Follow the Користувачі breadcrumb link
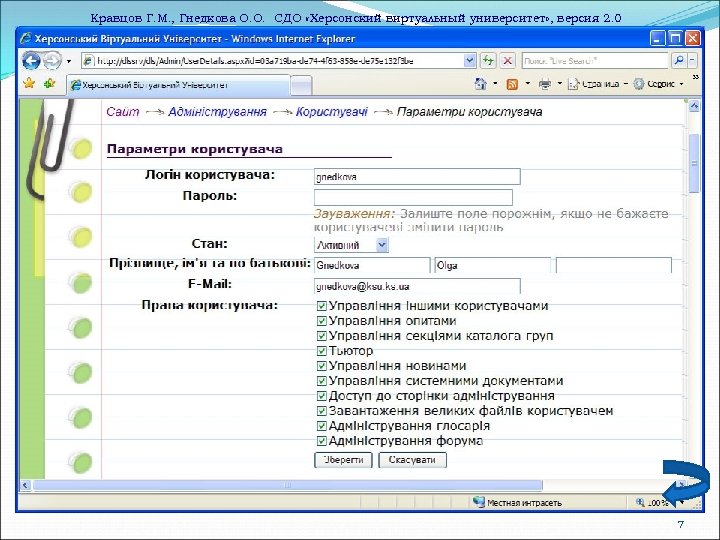The image size is (720, 540). [332, 112]
